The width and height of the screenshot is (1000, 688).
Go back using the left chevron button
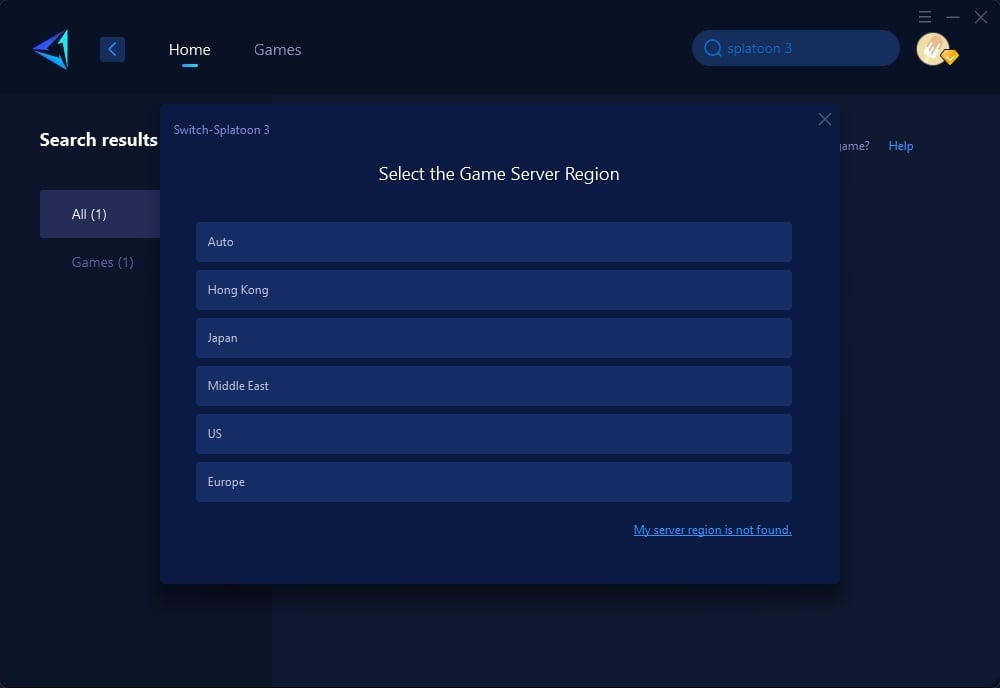[112, 49]
